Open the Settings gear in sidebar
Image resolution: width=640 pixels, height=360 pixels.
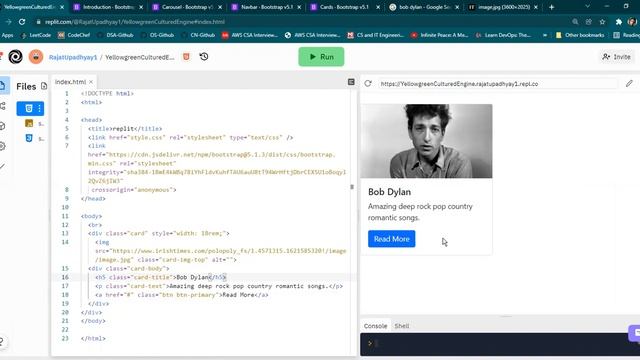[x=3, y=146]
